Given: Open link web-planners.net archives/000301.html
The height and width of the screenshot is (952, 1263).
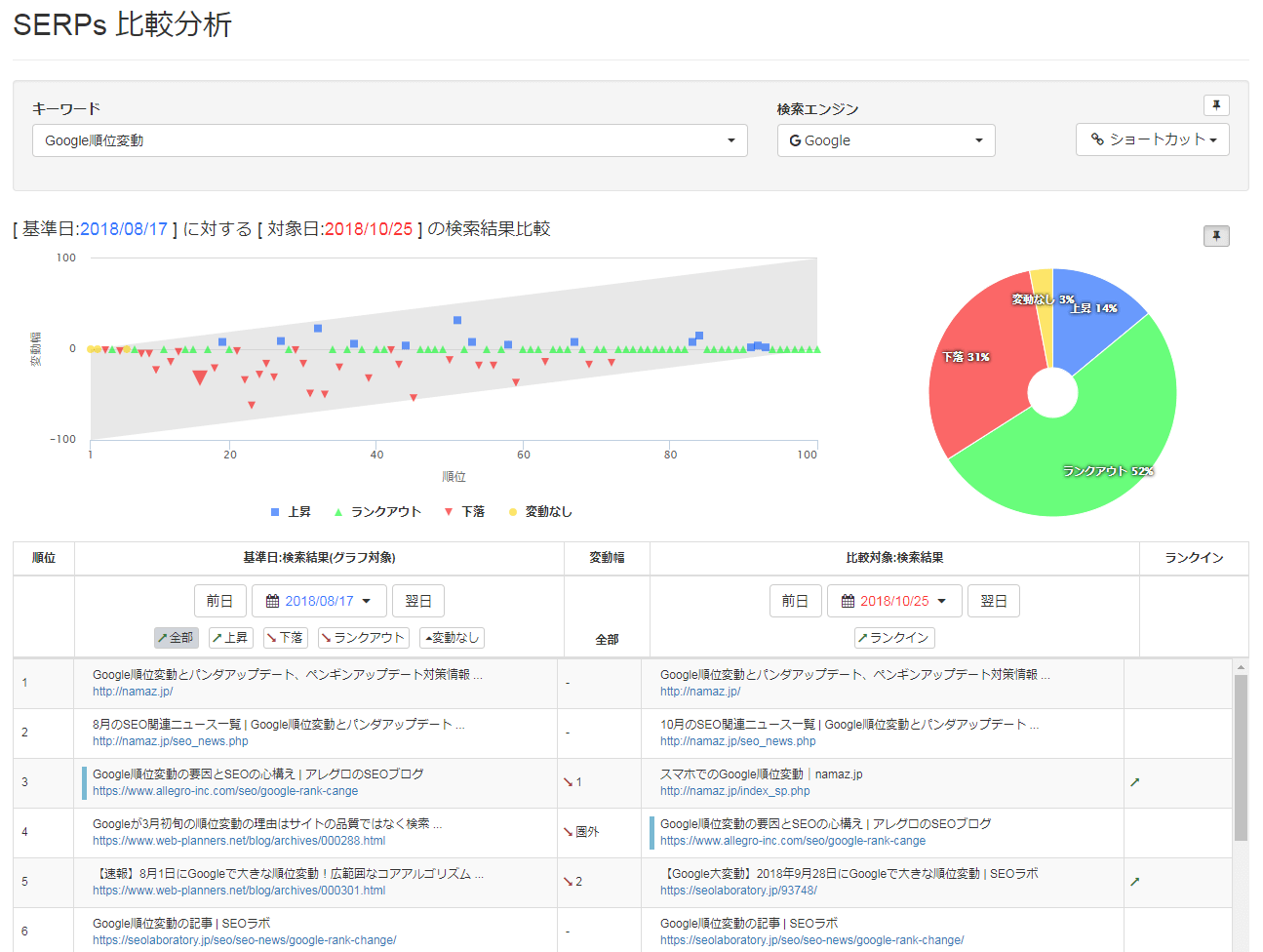Looking at the screenshot, I should [239, 891].
